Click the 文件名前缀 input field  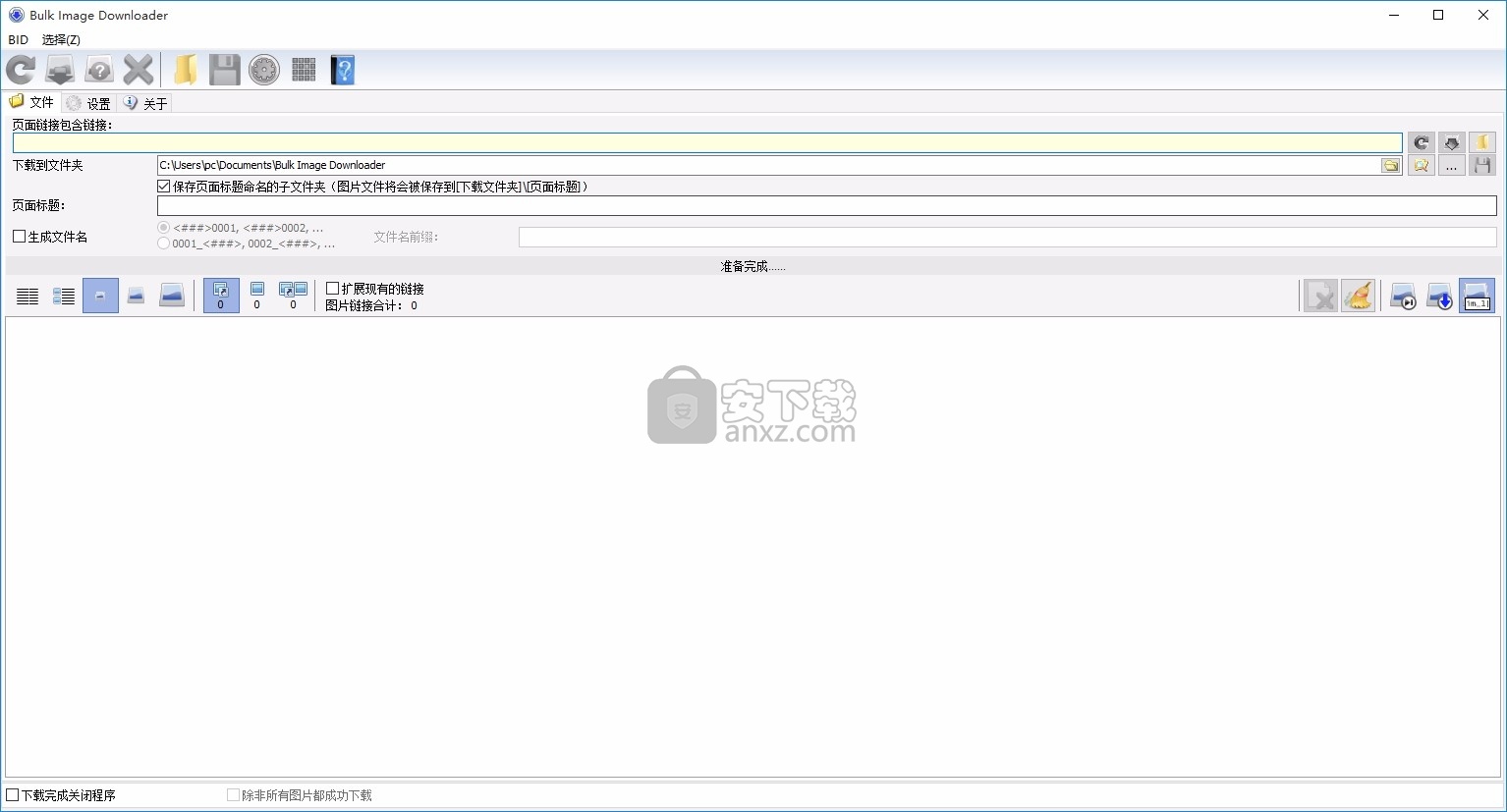click(1008, 237)
